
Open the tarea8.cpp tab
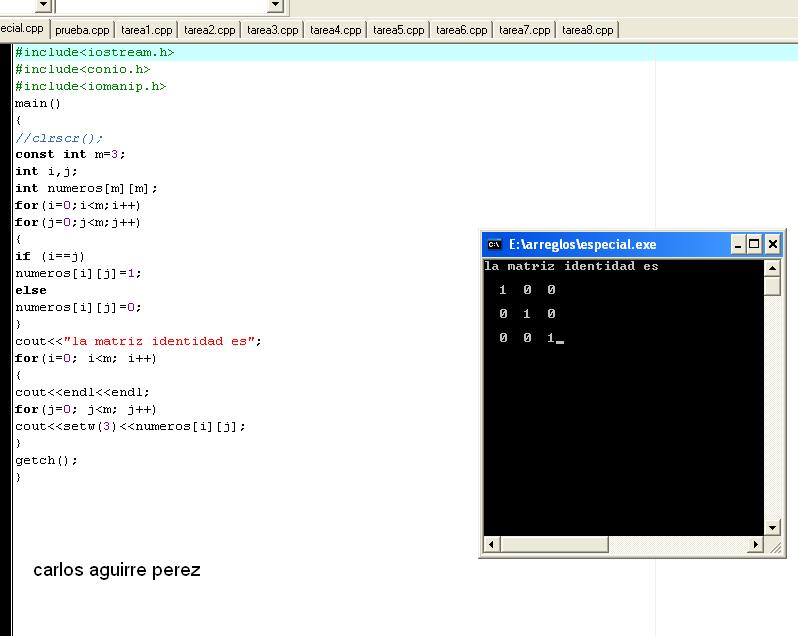pos(587,30)
